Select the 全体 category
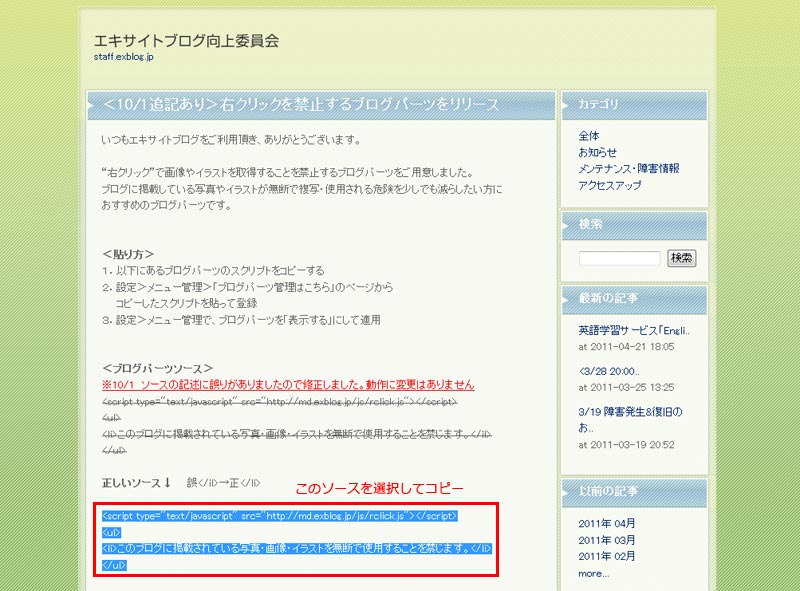This screenshot has height=591, width=800. [589, 136]
